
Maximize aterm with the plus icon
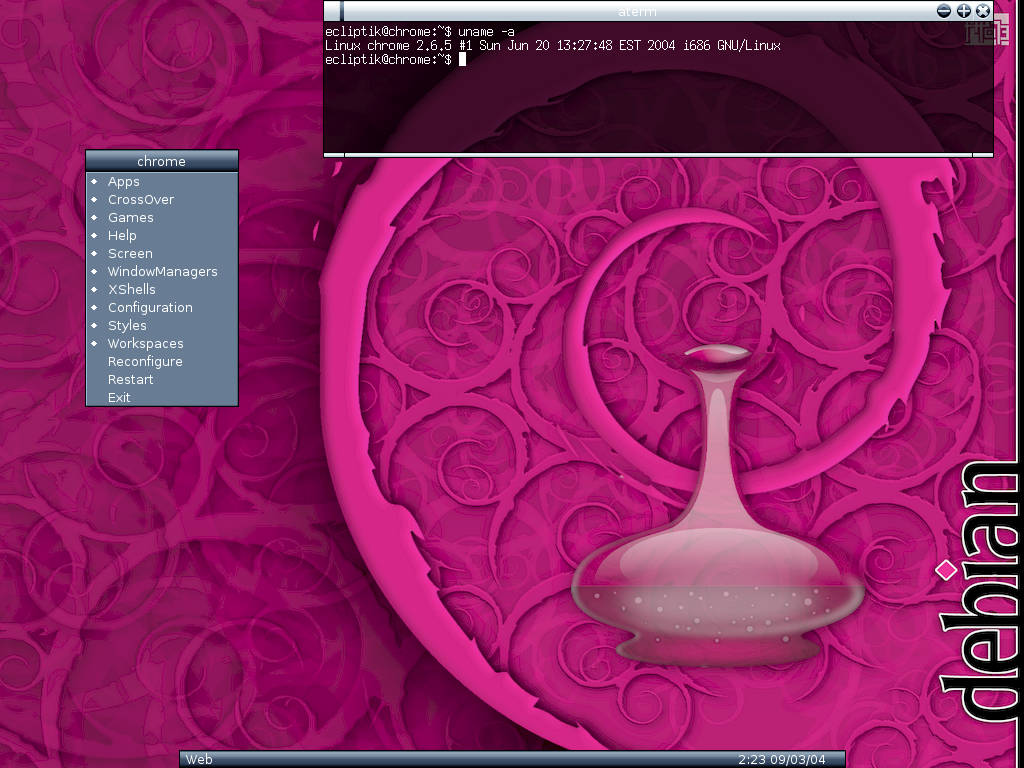click(x=964, y=10)
